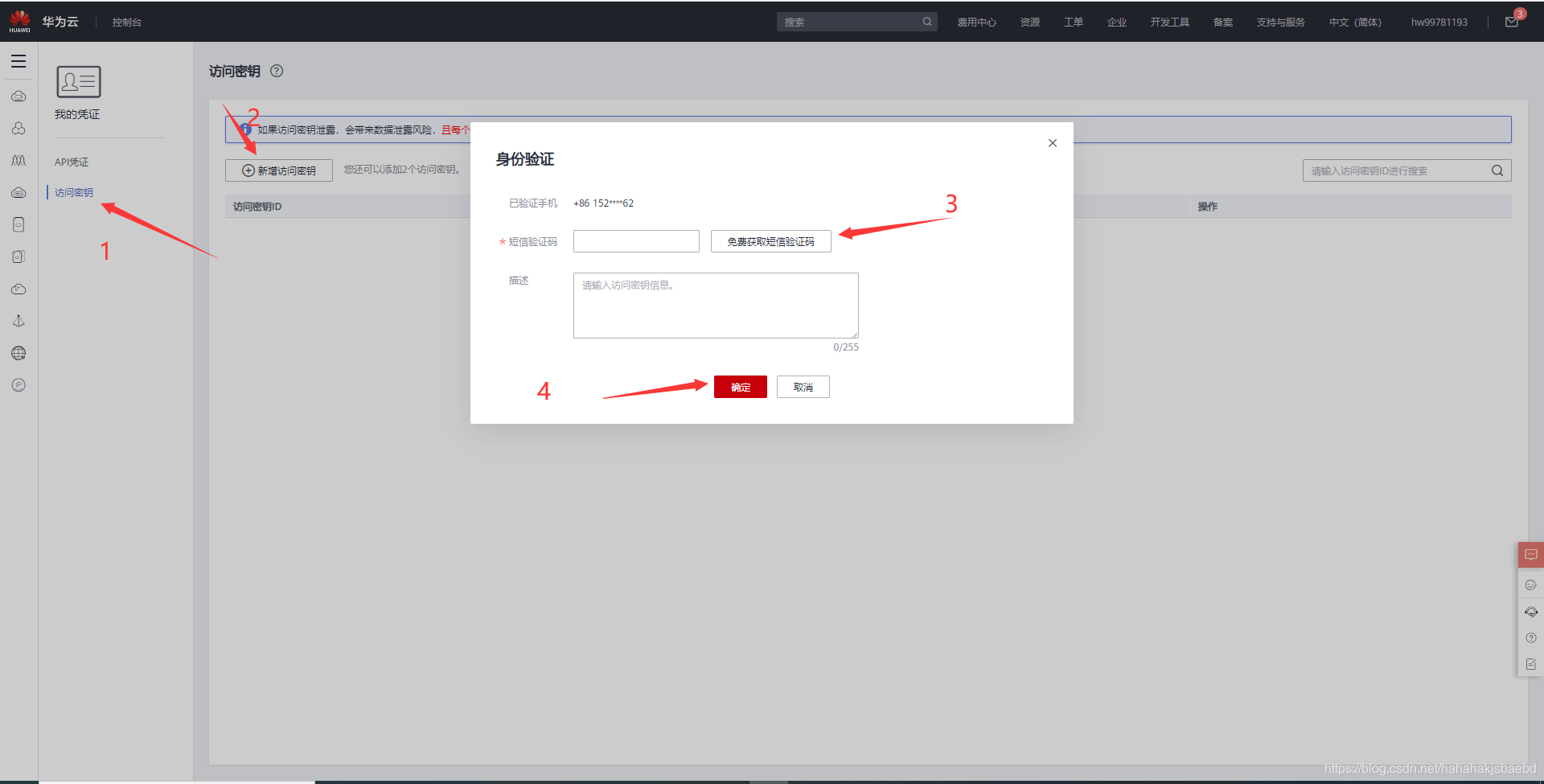This screenshot has height=784, width=1544.
Task: Click the masked phone number +86 152****62
Action: tap(603, 203)
